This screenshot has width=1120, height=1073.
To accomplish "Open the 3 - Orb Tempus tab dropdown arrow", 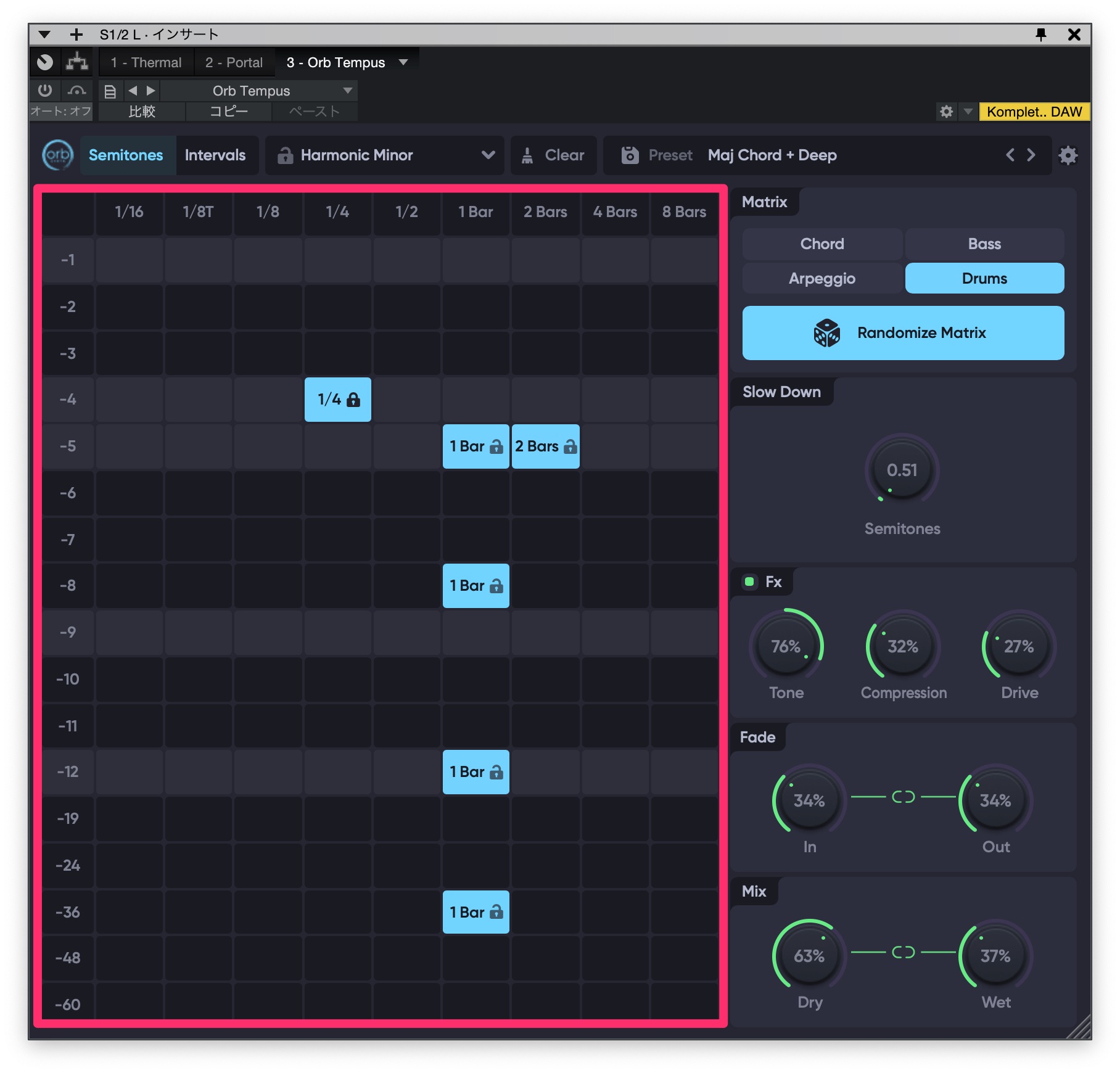I will (403, 62).
